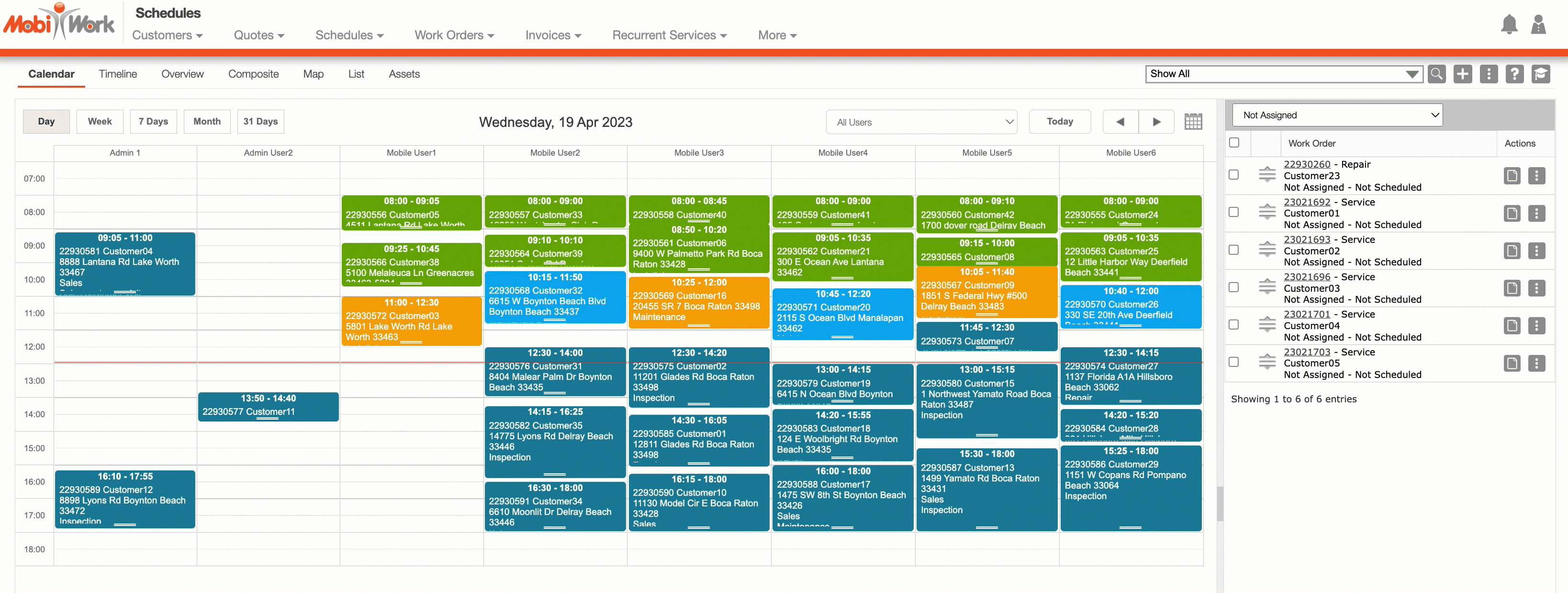Open the All Users dropdown
This screenshot has width=1568, height=593.
(x=921, y=122)
